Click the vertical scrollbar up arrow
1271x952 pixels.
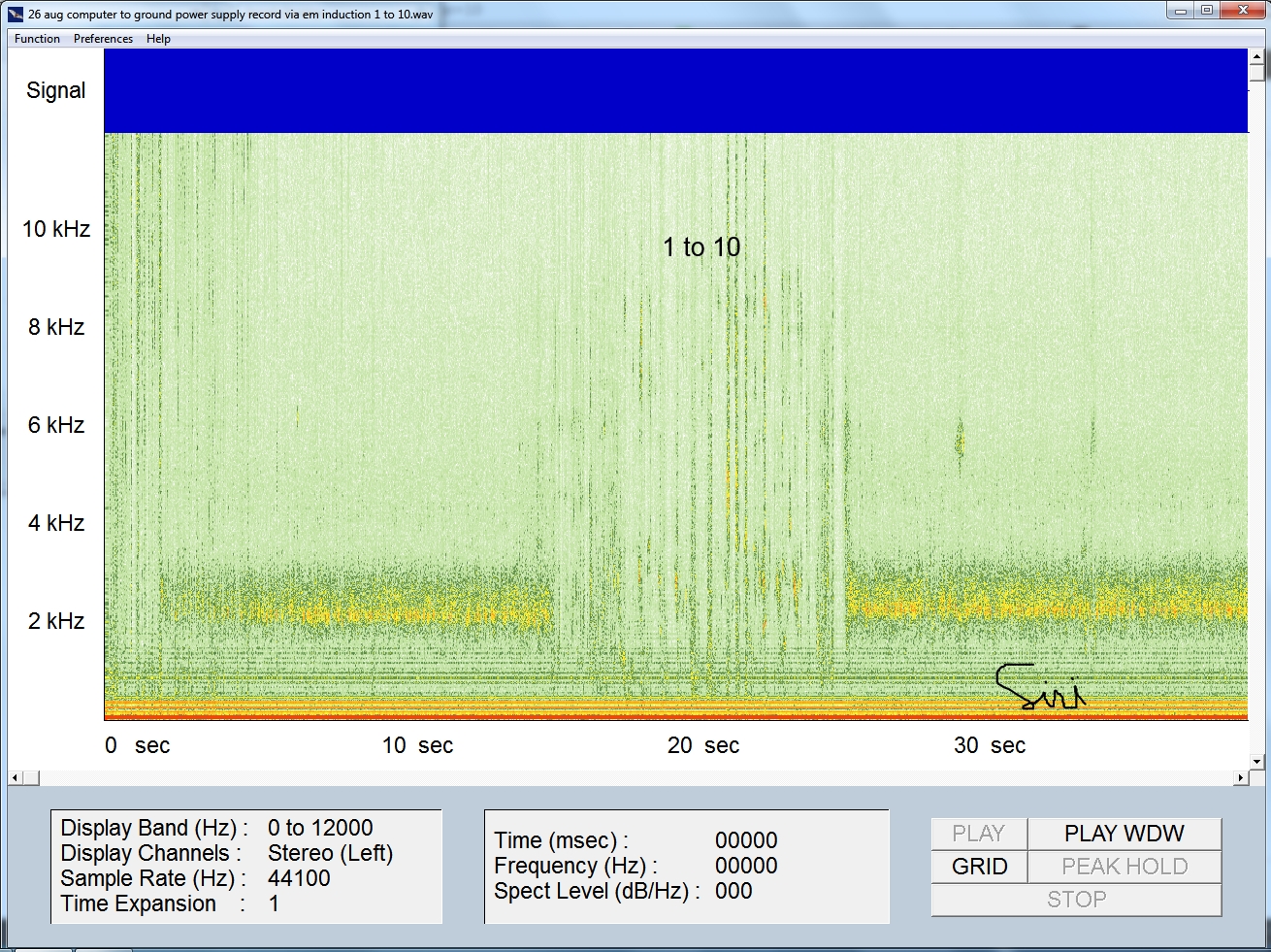pyautogui.click(x=1256, y=56)
